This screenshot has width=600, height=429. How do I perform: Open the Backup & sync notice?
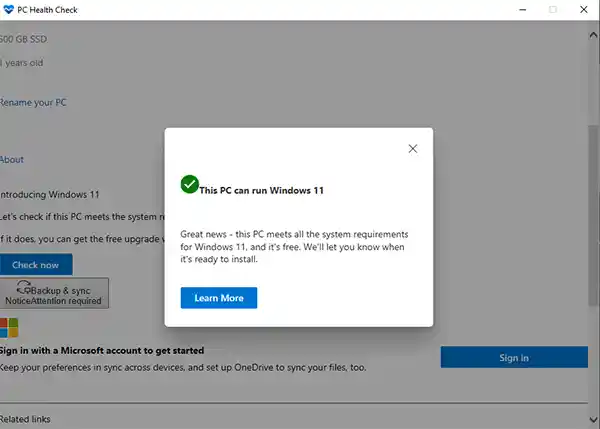click(54, 293)
